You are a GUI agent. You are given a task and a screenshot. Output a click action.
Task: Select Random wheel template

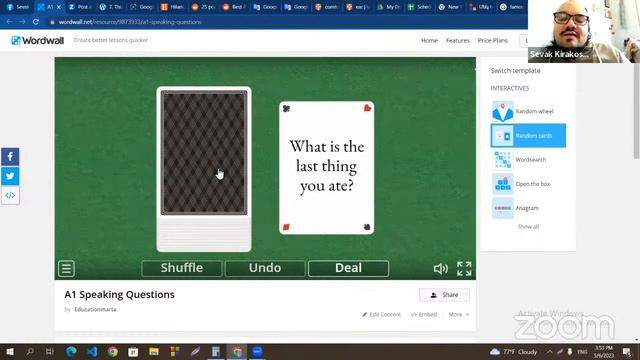pos(528,111)
